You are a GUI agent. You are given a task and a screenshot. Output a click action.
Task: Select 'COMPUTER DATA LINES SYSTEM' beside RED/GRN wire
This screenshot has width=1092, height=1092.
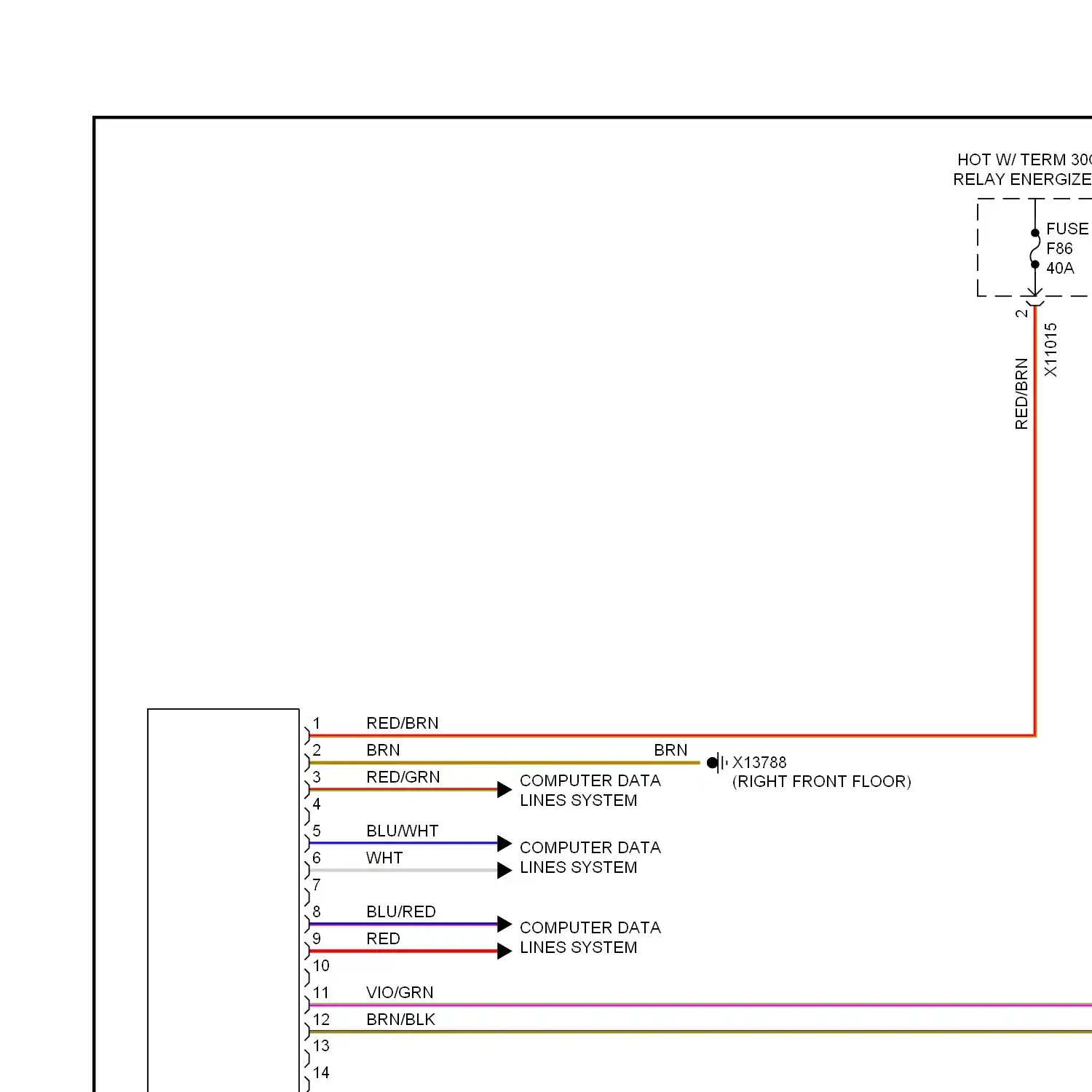(x=590, y=790)
